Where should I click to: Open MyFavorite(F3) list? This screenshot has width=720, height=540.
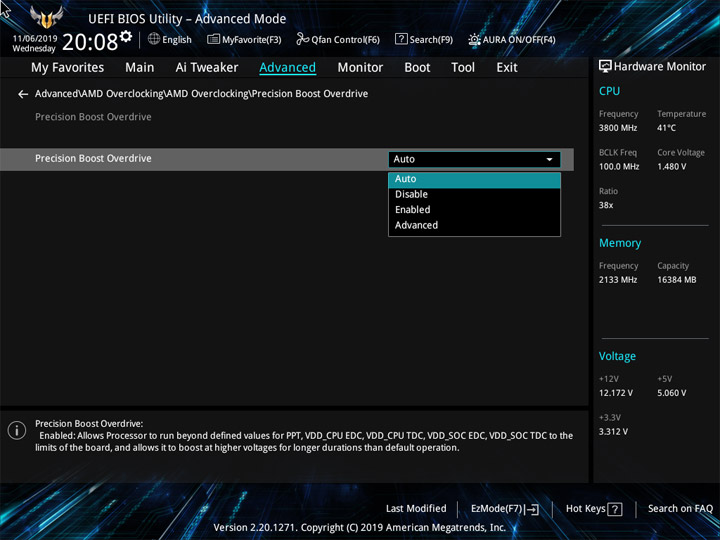click(244, 39)
